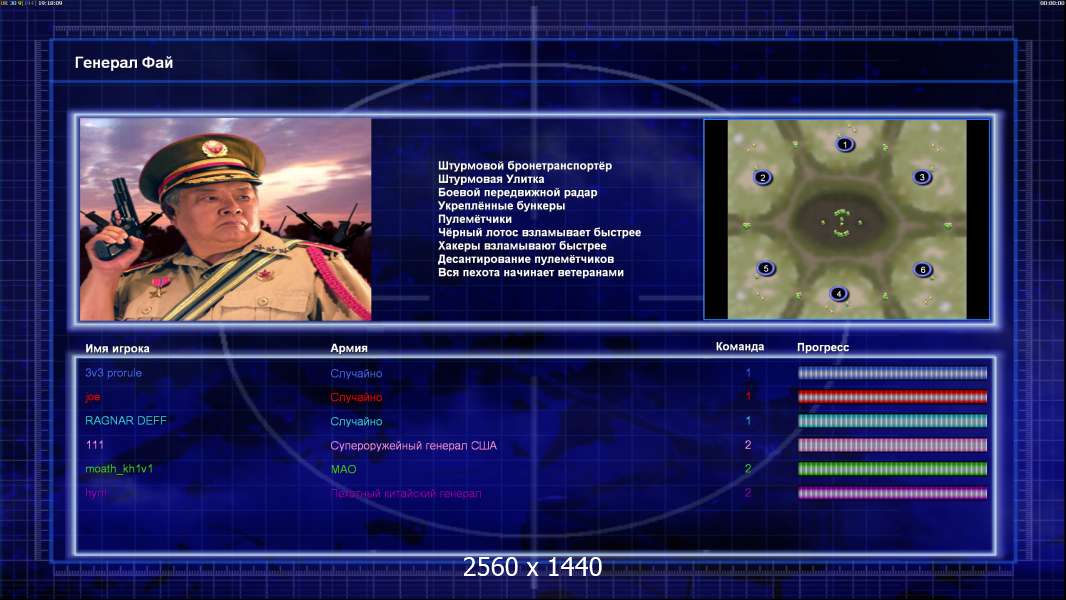
Task: Click team number of player 111
Action: (x=748, y=445)
